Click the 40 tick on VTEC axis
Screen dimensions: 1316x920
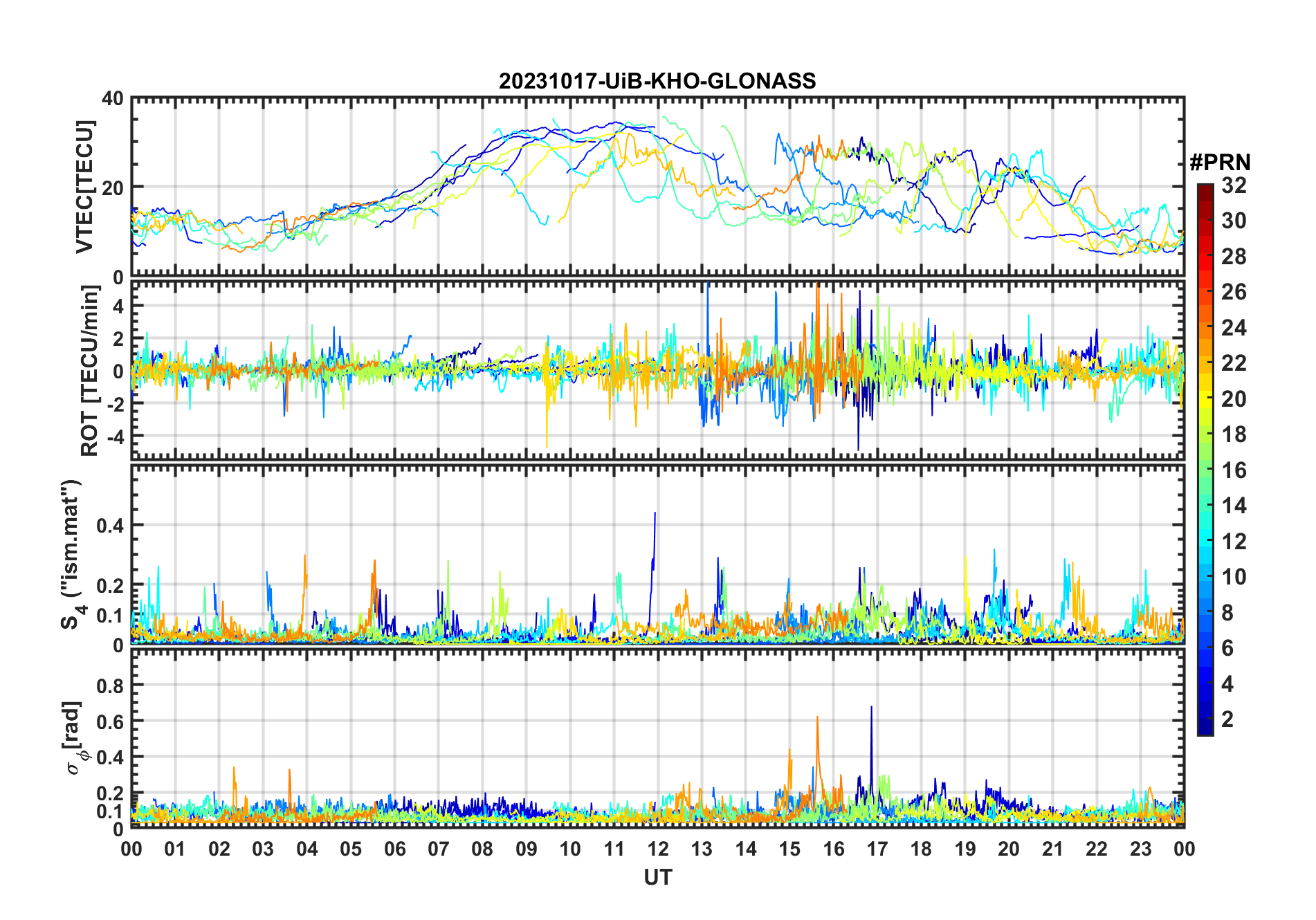(113, 99)
